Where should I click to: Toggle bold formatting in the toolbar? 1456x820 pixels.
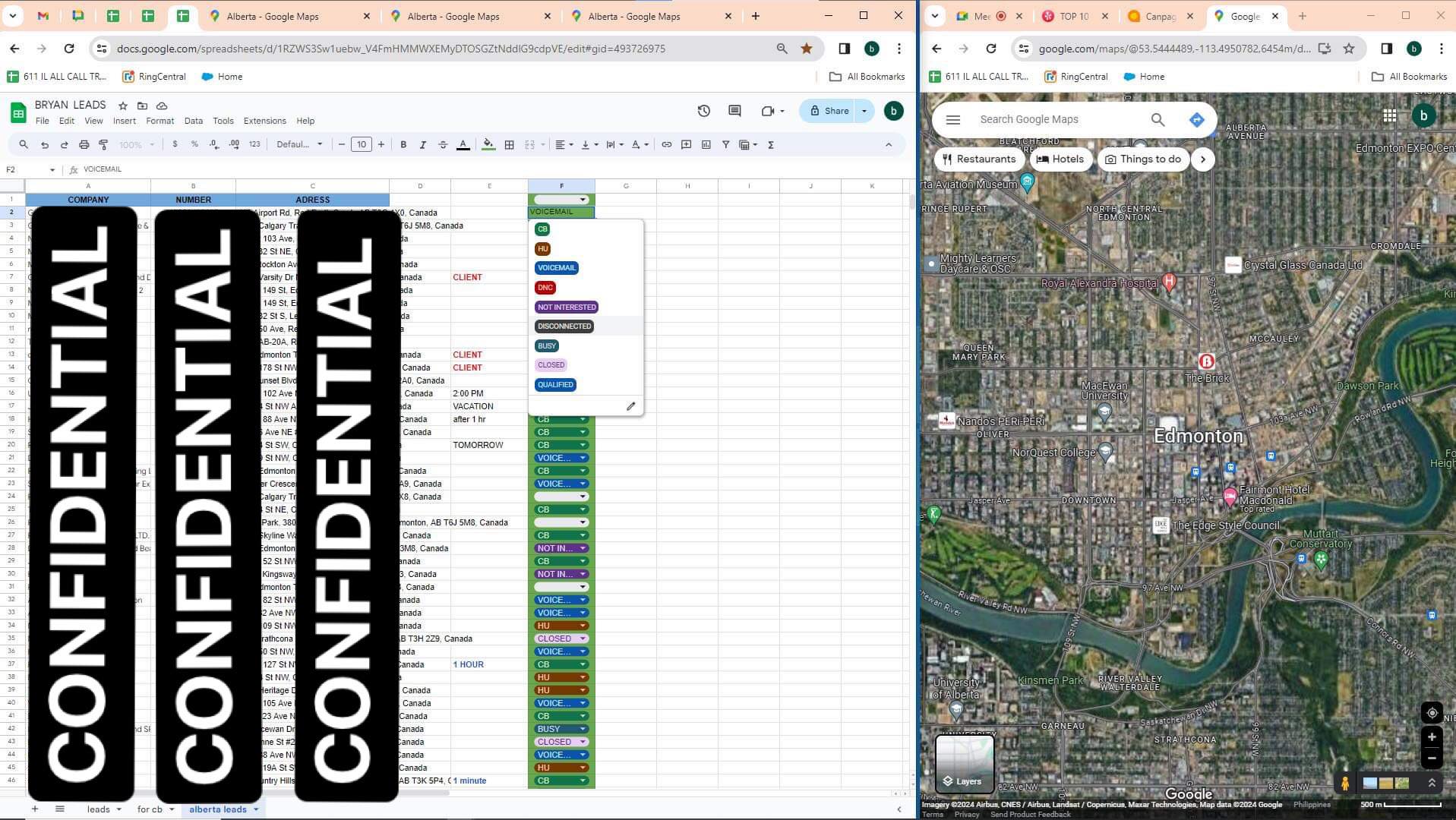403,144
